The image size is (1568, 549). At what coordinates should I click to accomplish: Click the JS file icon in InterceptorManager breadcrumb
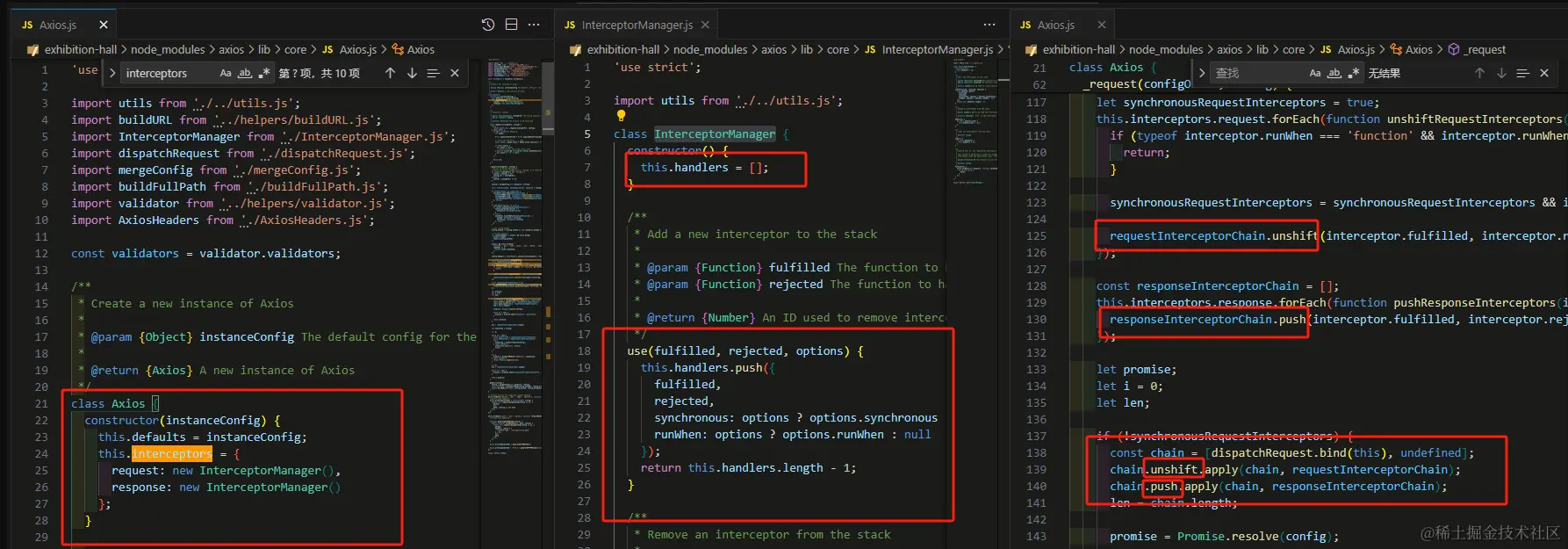pos(870,49)
